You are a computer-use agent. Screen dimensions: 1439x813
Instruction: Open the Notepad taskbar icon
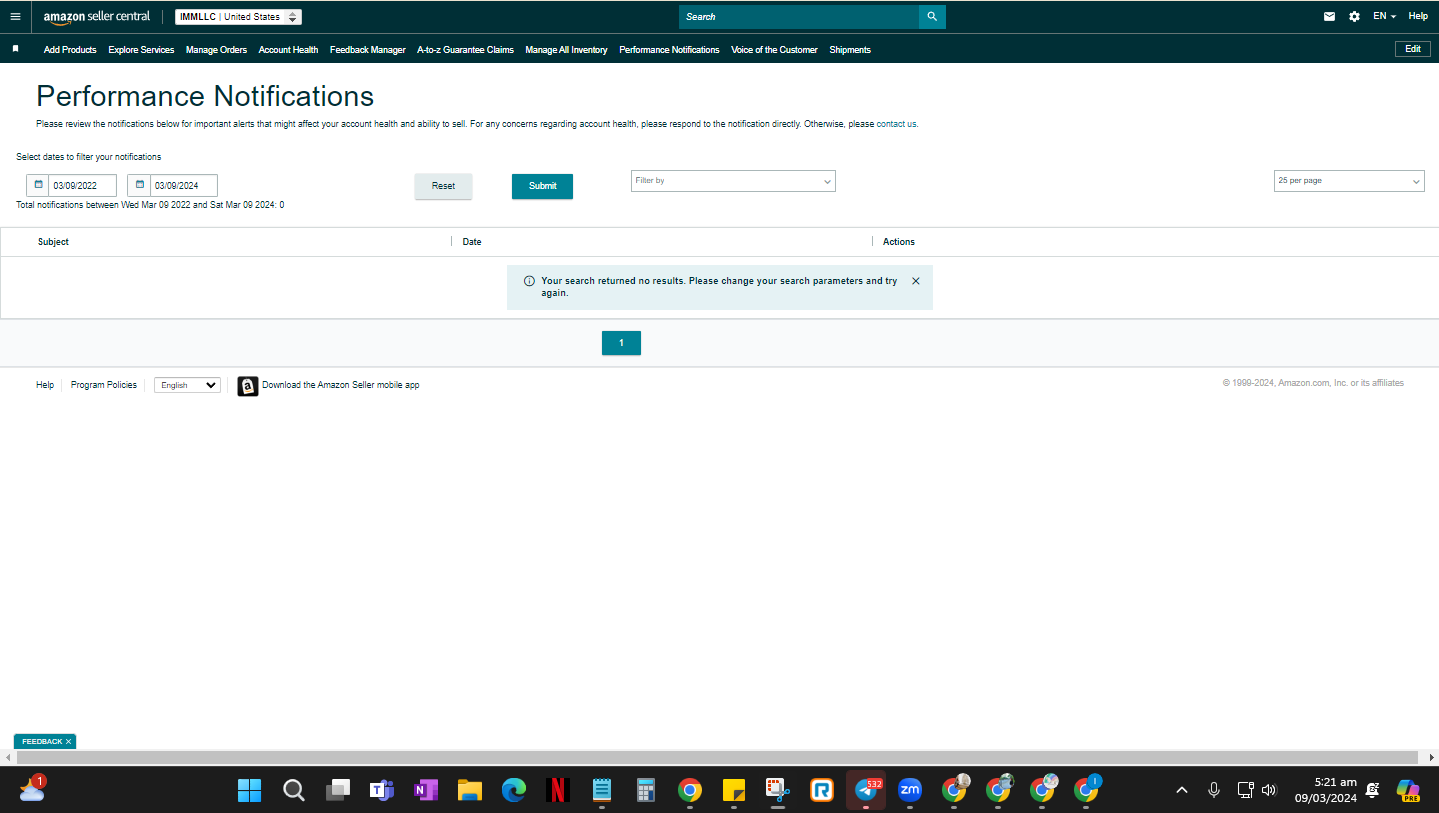tap(602, 790)
